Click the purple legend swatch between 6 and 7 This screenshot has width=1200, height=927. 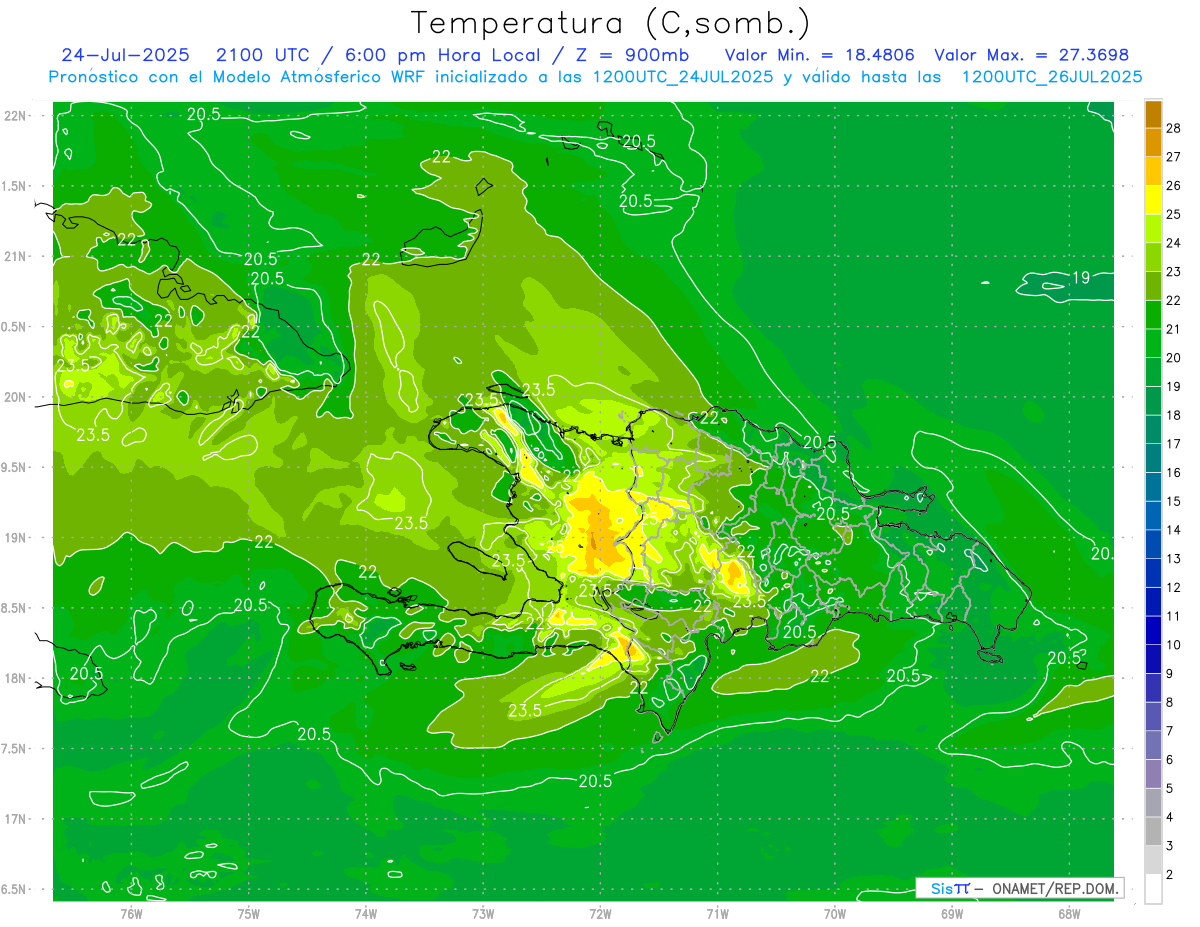(x=1153, y=745)
